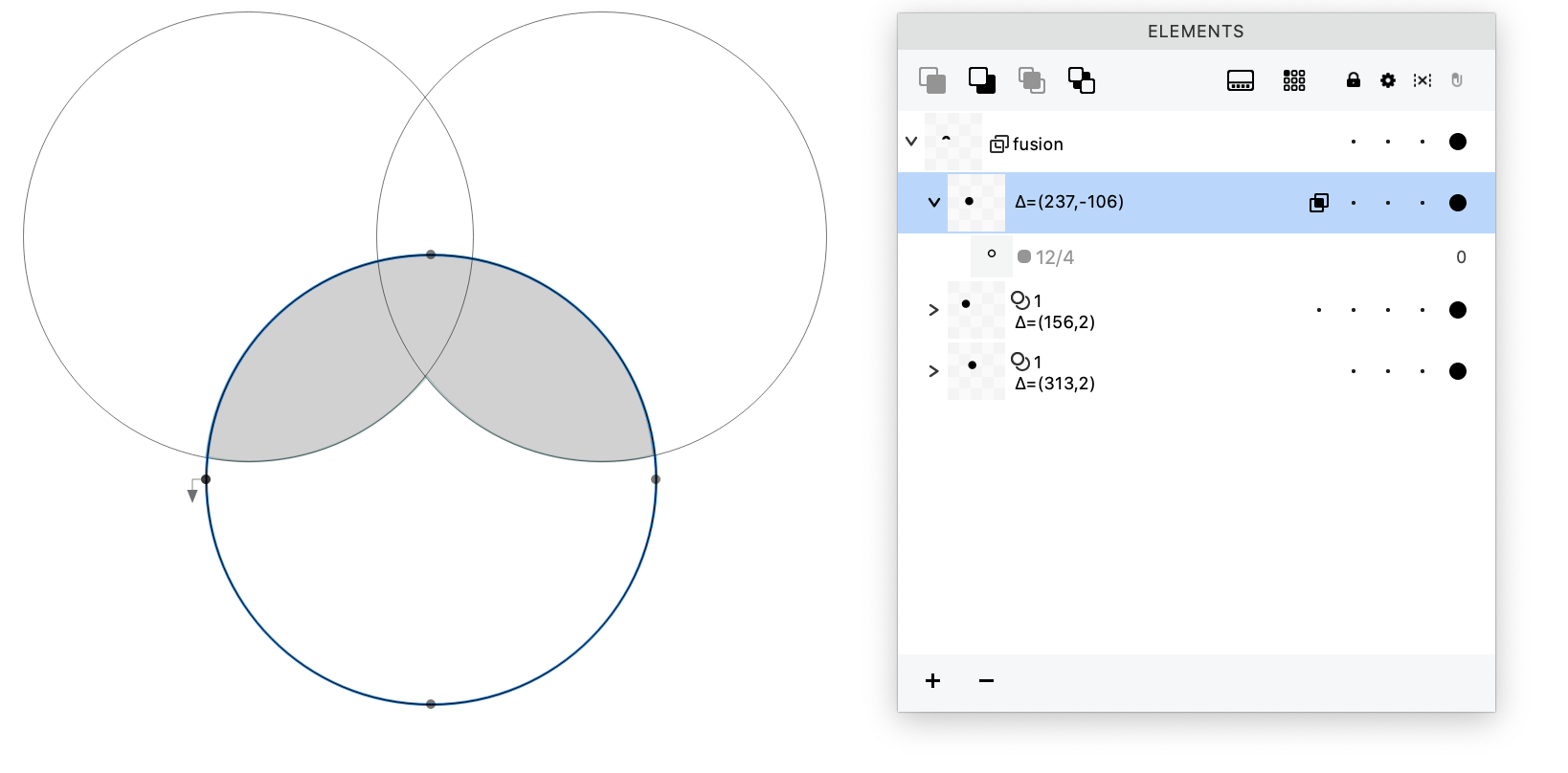Click the gear settings column icon
1568x773 pixels.
(x=1388, y=80)
